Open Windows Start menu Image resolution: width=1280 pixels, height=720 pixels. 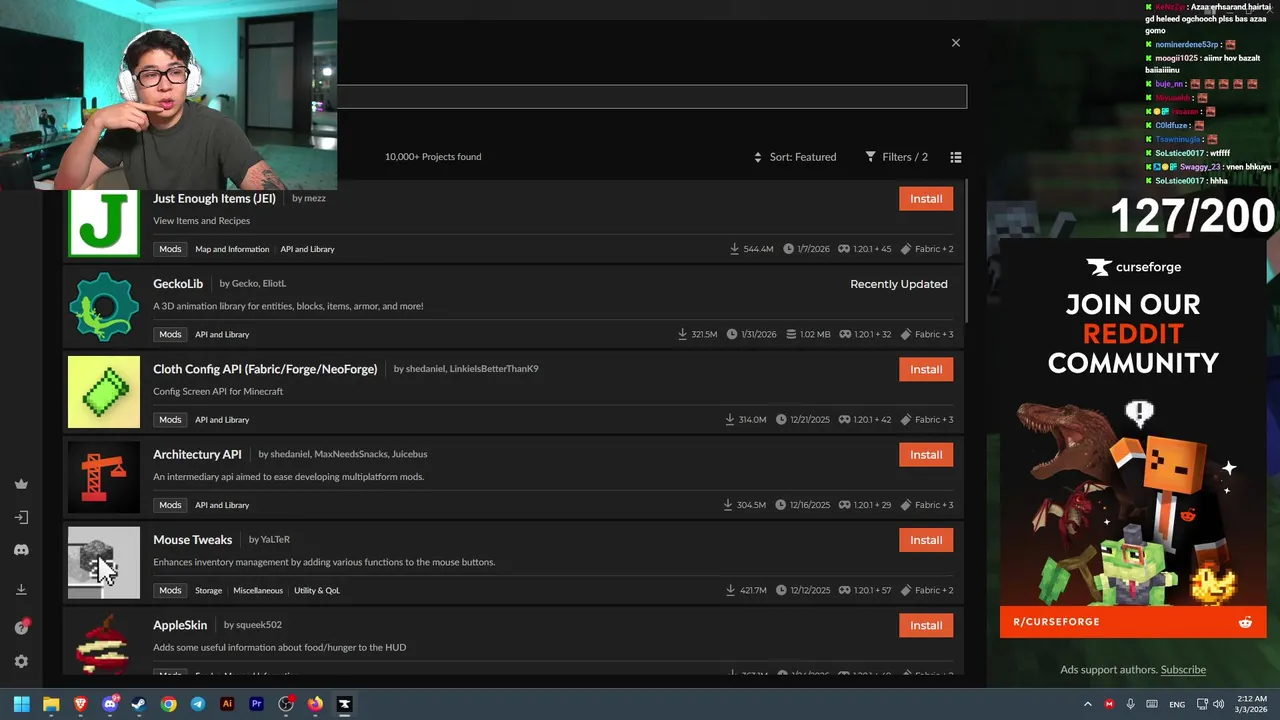click(x=22, y=704)
